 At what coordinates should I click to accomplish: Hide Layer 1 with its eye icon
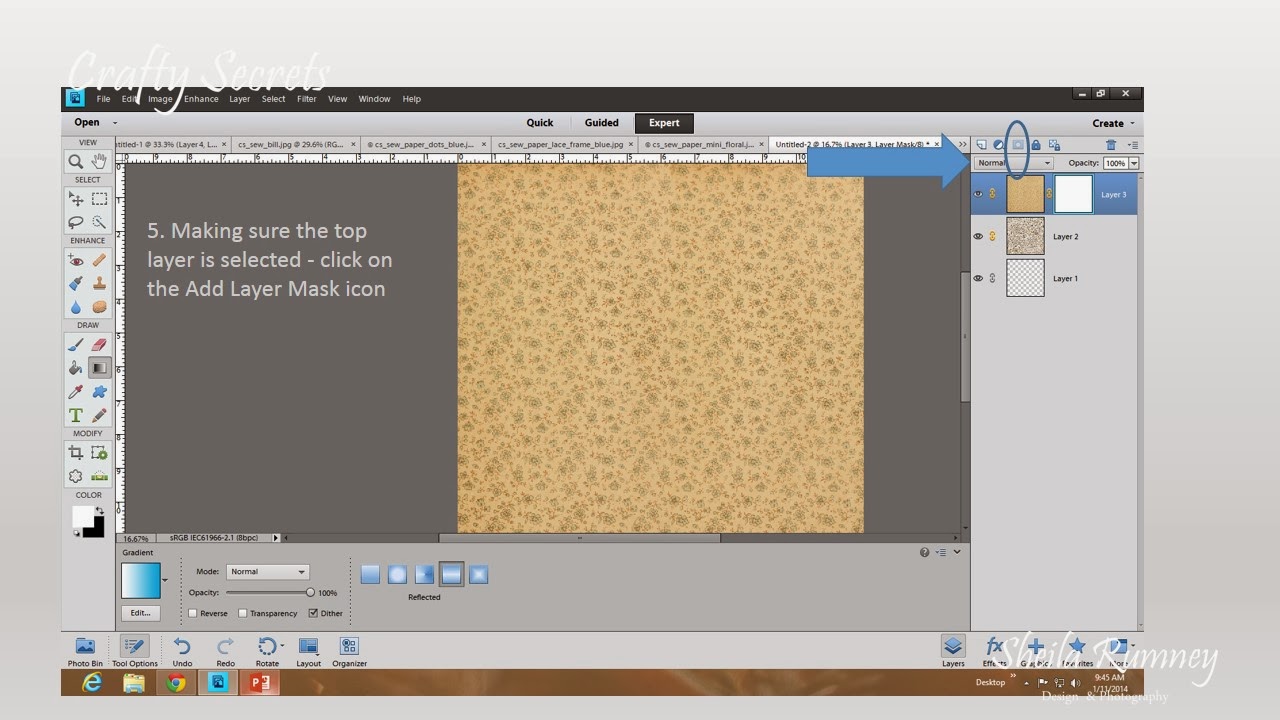pyautogui.click(x=979, y=278)
